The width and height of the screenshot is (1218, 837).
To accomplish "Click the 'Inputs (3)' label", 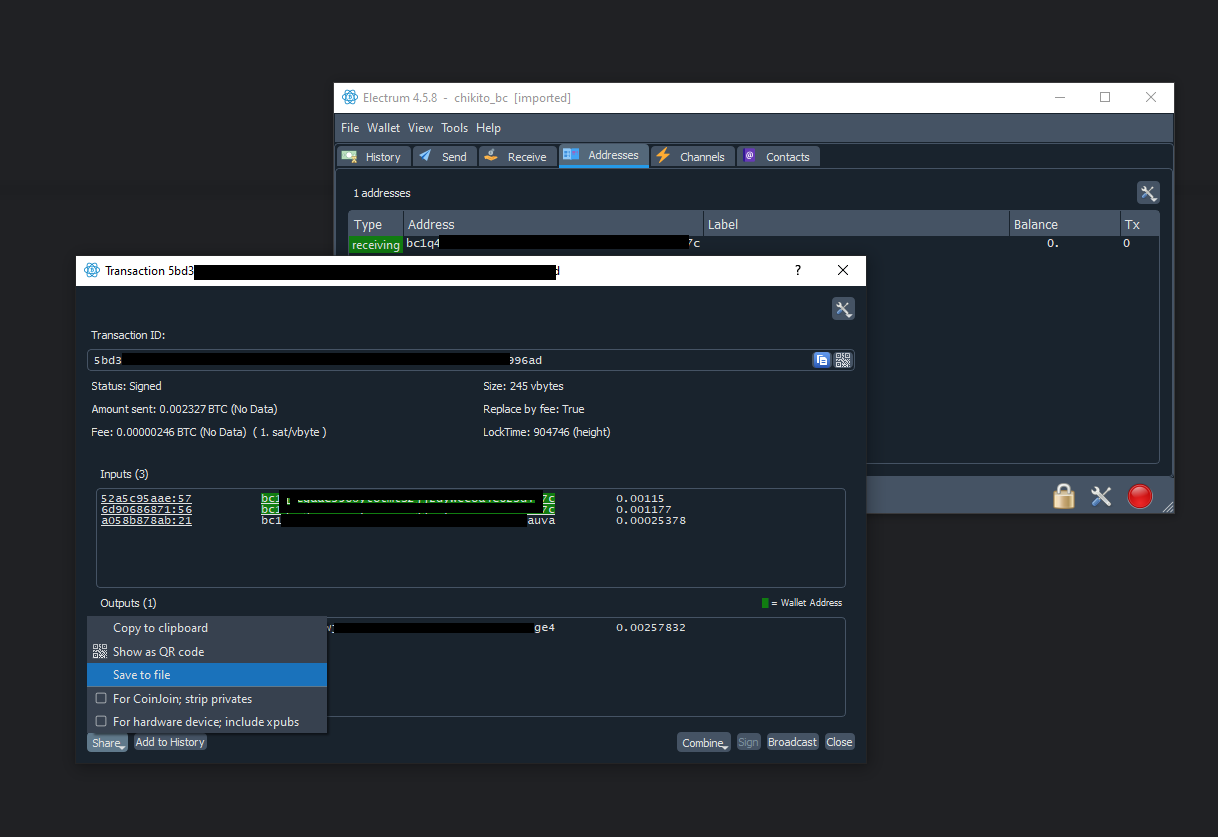I will (124, 474).
